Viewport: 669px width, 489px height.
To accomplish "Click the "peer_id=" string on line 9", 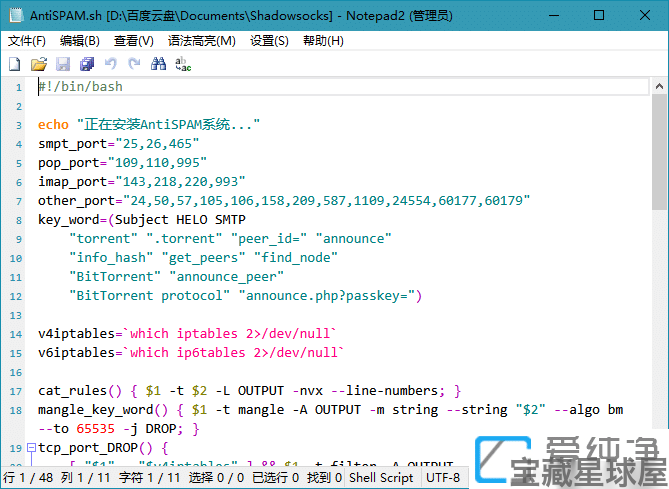I will coord(269,239).
